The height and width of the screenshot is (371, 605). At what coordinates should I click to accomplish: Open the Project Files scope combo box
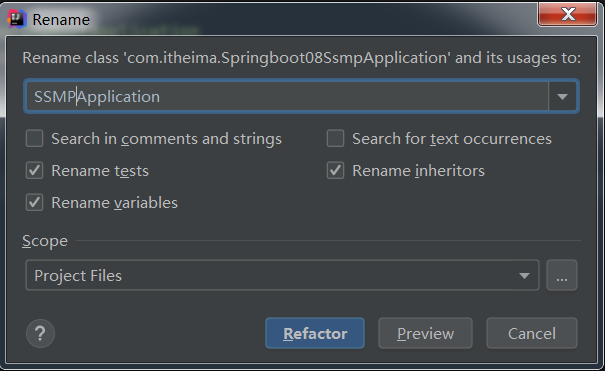tap(282, 275)
